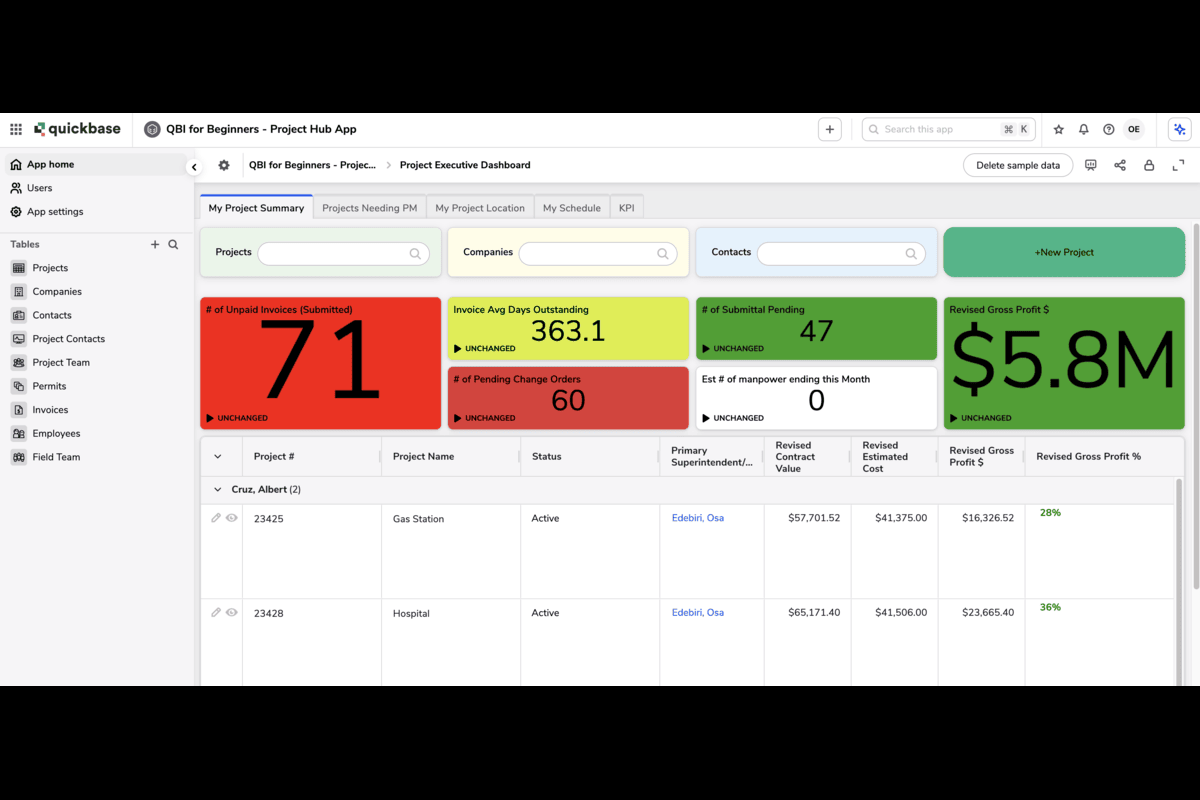The height and width of the screenshot is (800, 1200).
Task: Add a new table with the plus icon
Action: pyautogui.click(x=155, y=244)
